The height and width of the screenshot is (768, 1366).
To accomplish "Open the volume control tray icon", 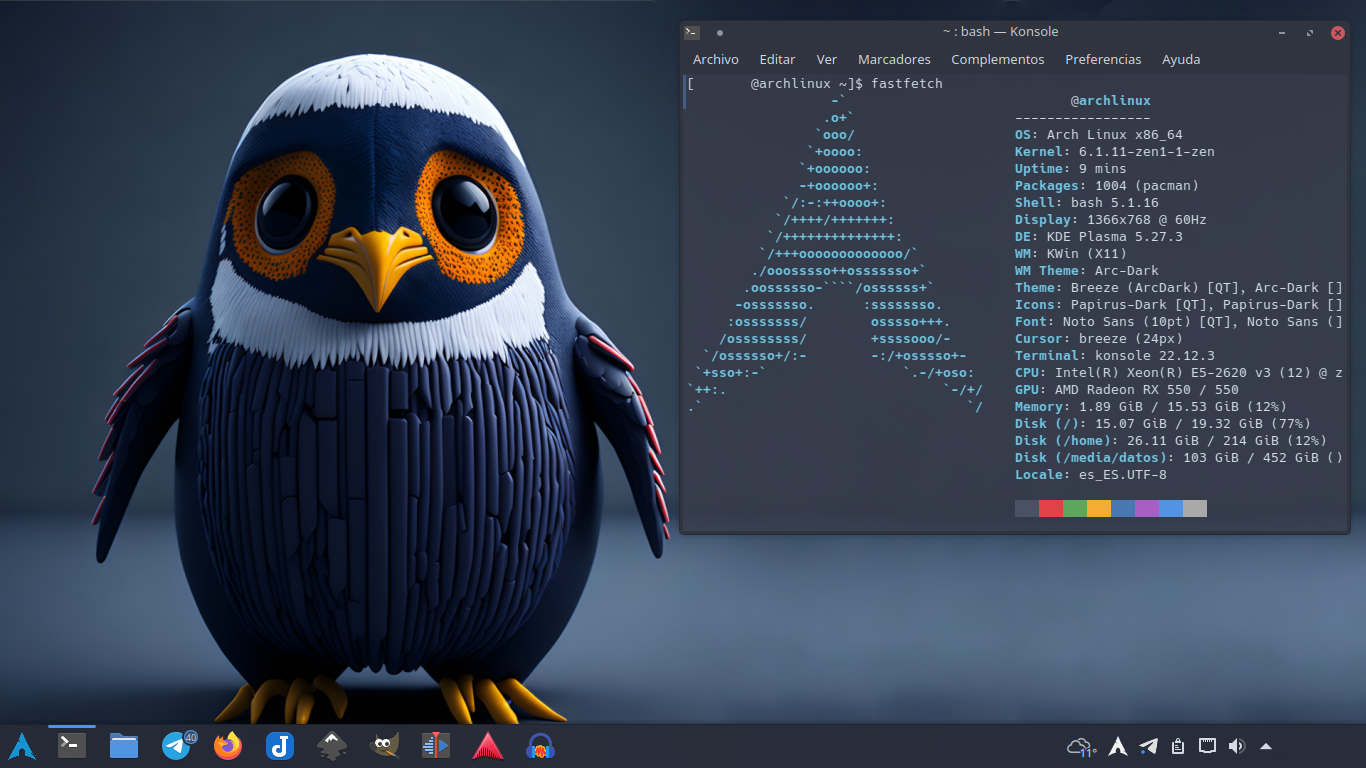I will coord(1237,746).
